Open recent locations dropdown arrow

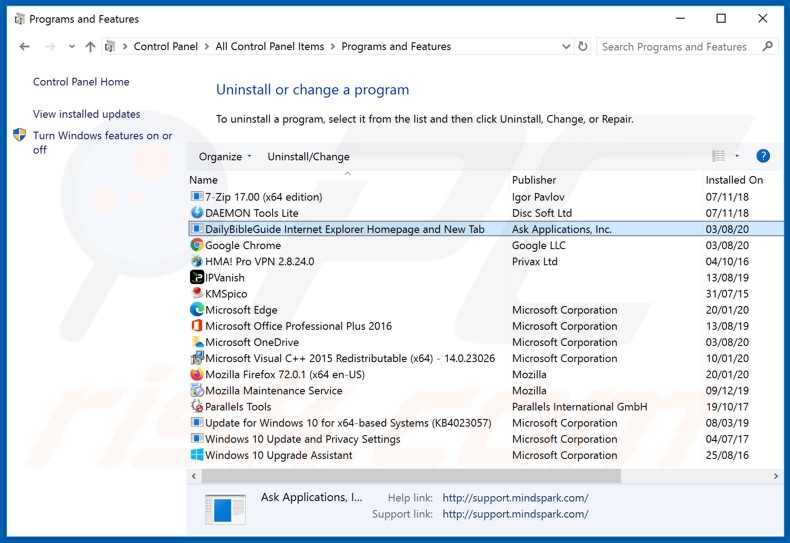71,47
